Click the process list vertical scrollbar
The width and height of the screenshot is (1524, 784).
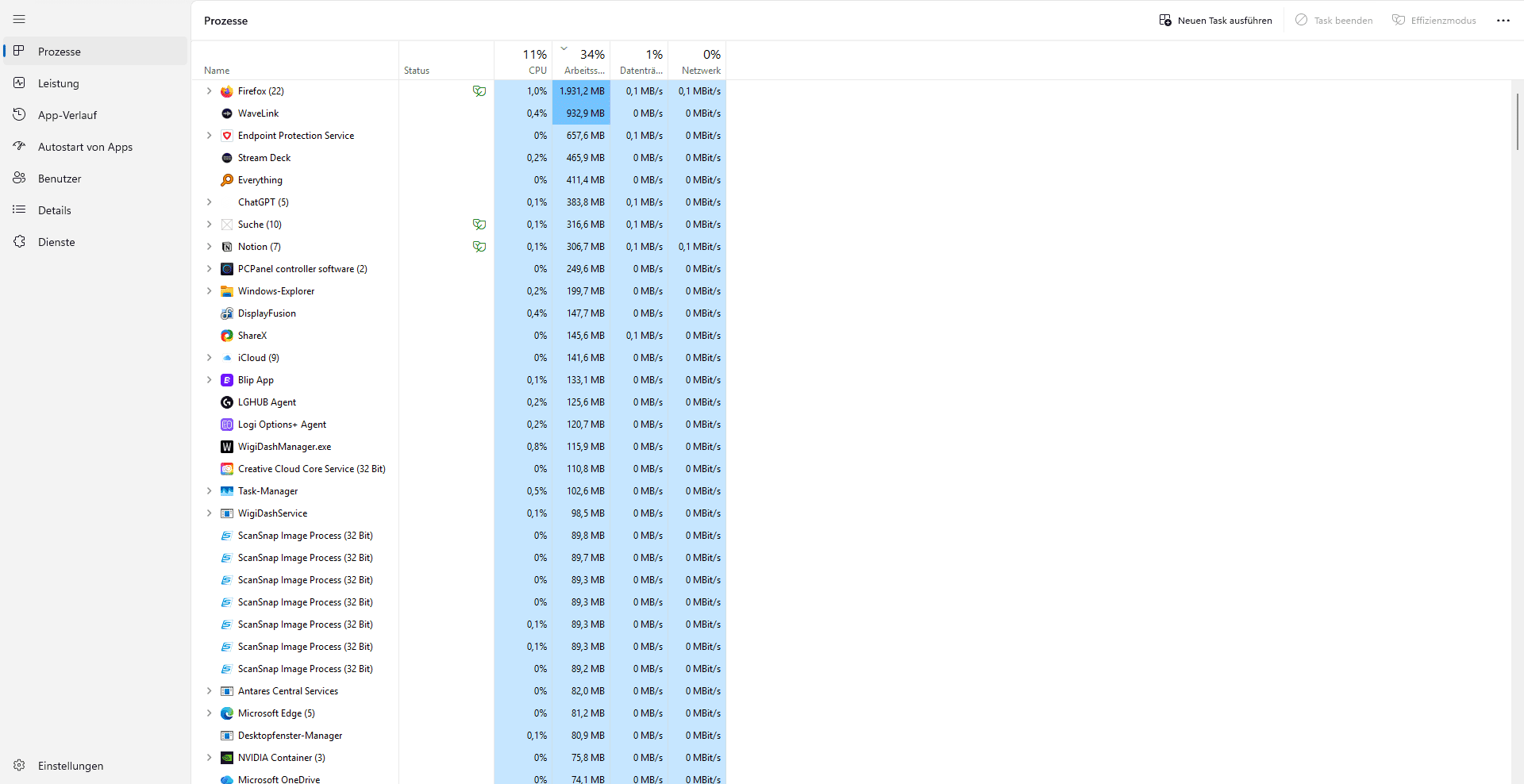point(1517,121)
